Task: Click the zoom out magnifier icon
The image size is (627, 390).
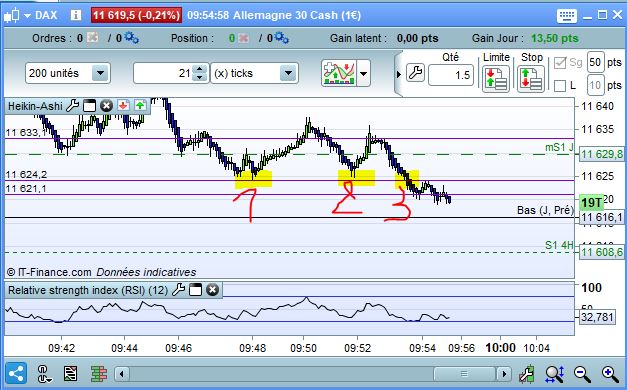Action: [x=582, y=374]
